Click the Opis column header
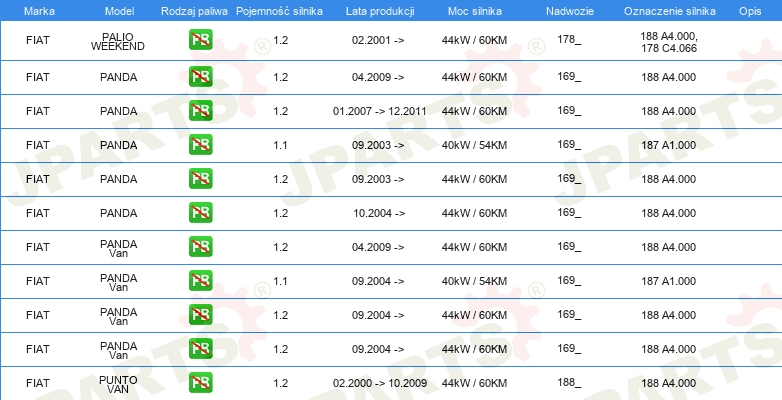 pyautogui.click(x=750, y=11)
